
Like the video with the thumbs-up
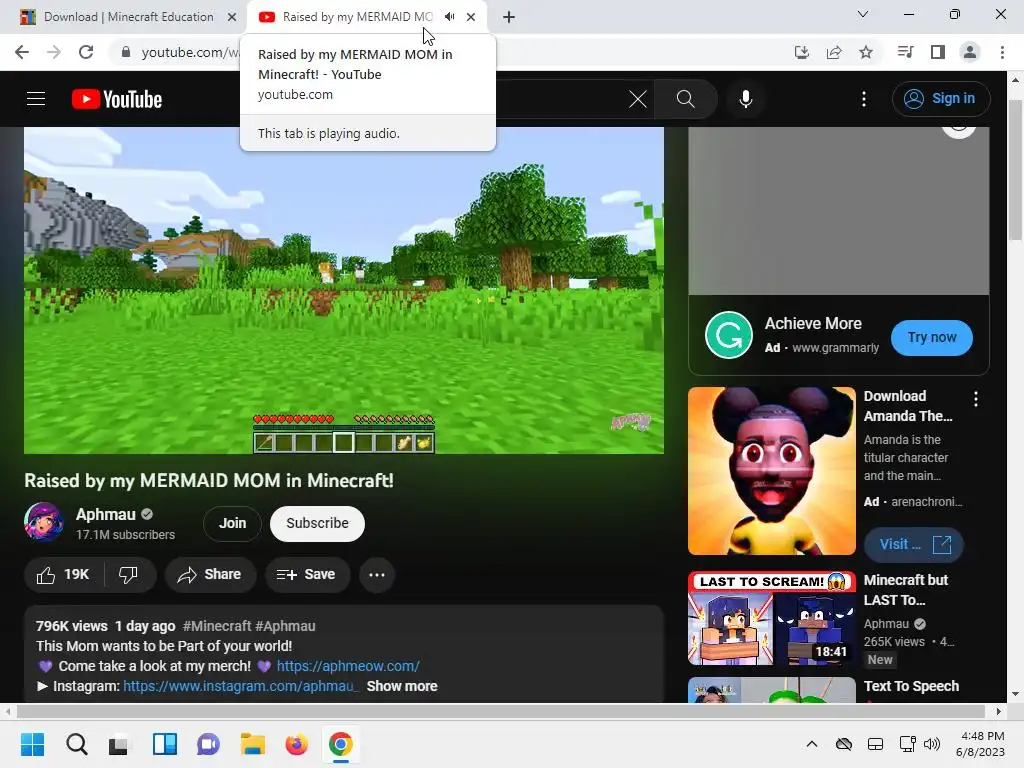pyautogui.click(x=63, y=575)
